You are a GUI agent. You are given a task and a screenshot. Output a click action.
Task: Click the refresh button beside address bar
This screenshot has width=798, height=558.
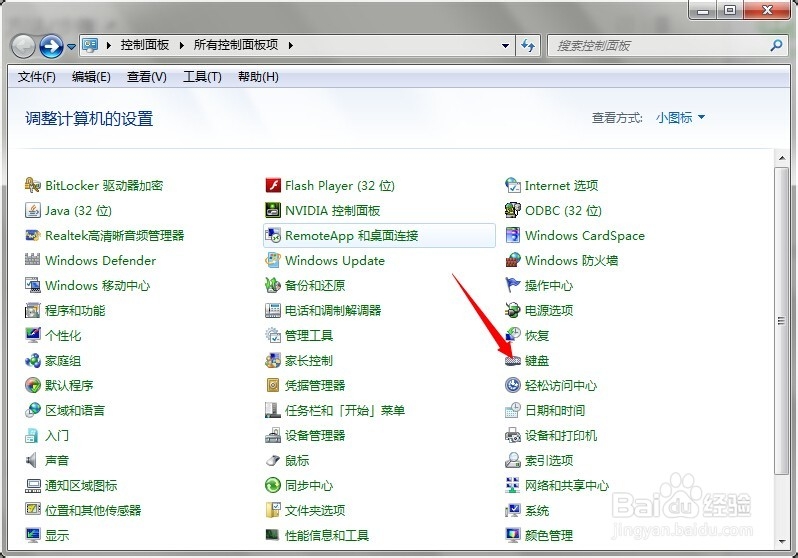point(528,45)
